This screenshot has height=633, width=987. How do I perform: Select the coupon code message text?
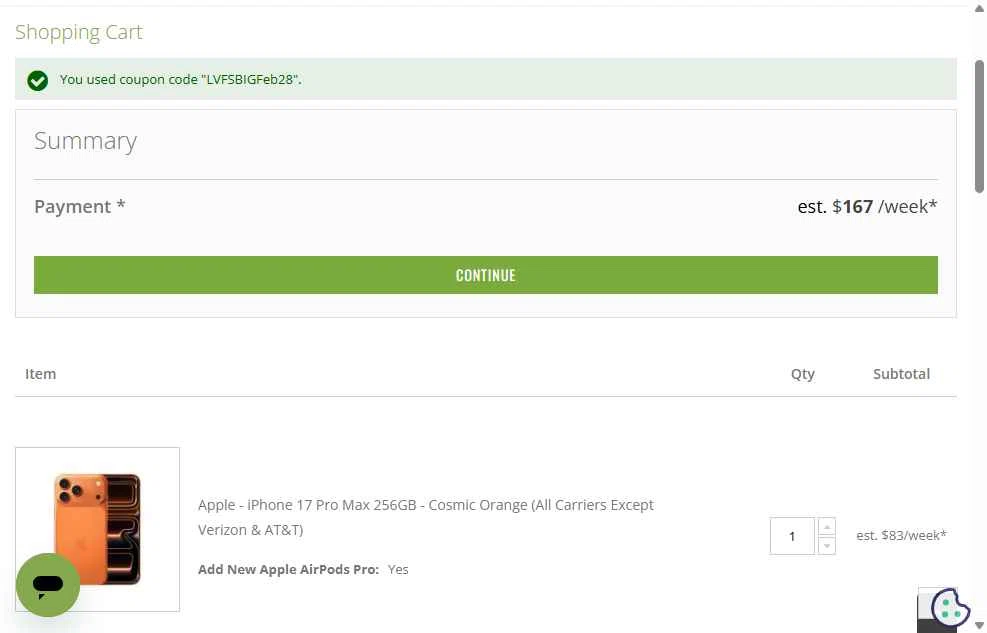(x=181, y=79)
